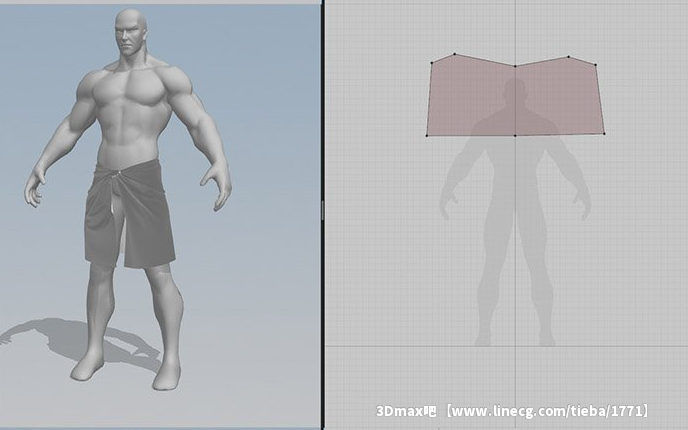Select the pattern's bottom-center point on the center line
Viewport: 688px width, 430px height.
515,136
